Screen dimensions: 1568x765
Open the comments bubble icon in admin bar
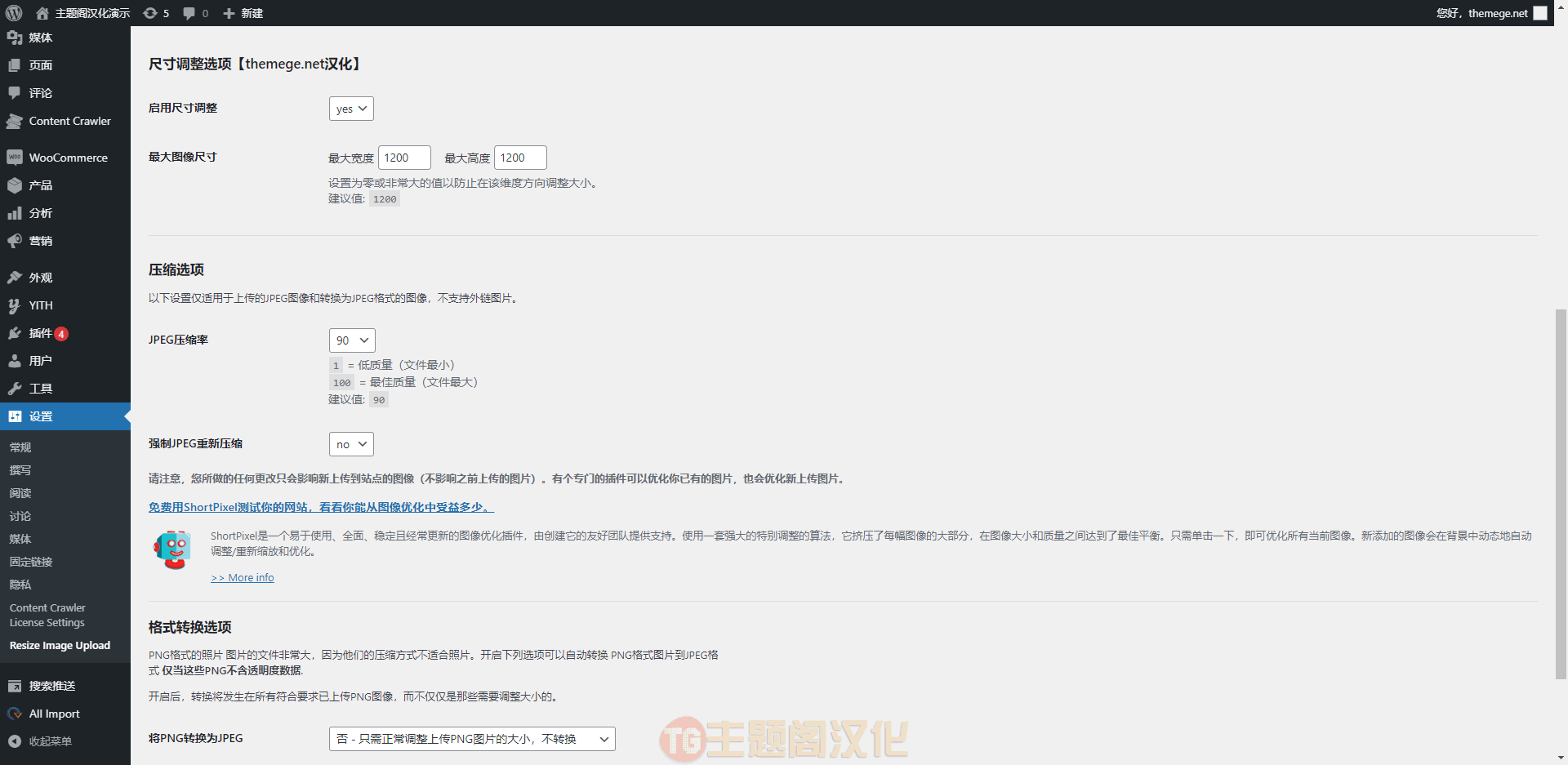pos(189,13)
